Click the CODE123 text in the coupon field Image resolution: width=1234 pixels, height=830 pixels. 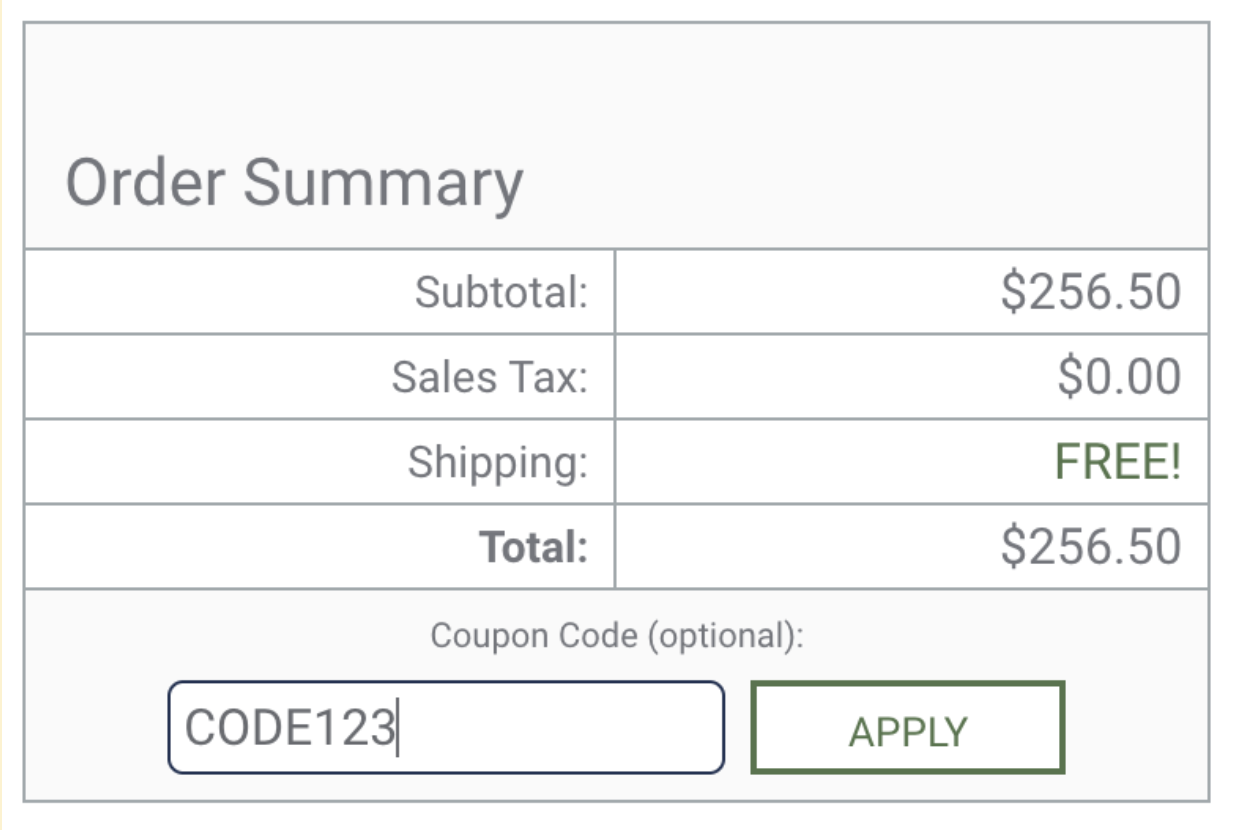click(290, 727)
